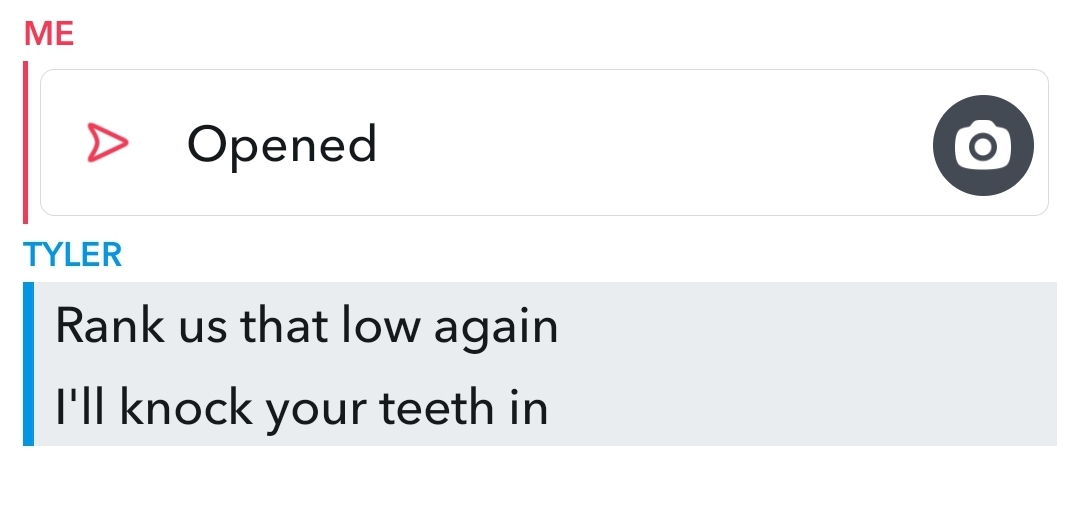Click the word "teeth" in Tyler's message
The height and width of the screenshot is (511, 1080).
(437, 407)
